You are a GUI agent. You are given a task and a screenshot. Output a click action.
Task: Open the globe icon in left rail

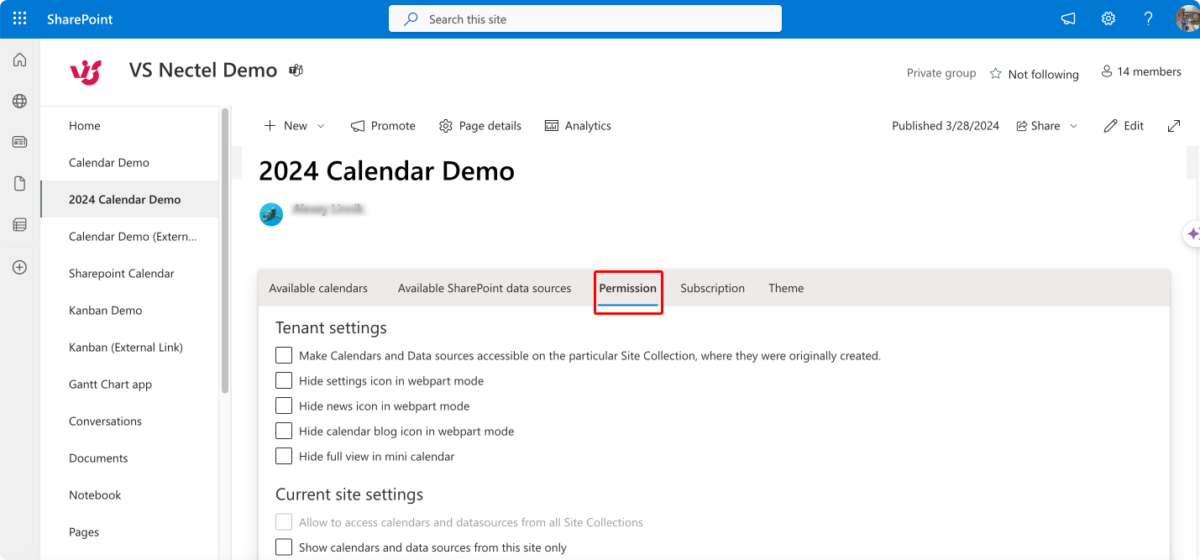click(x=19, y=101)
